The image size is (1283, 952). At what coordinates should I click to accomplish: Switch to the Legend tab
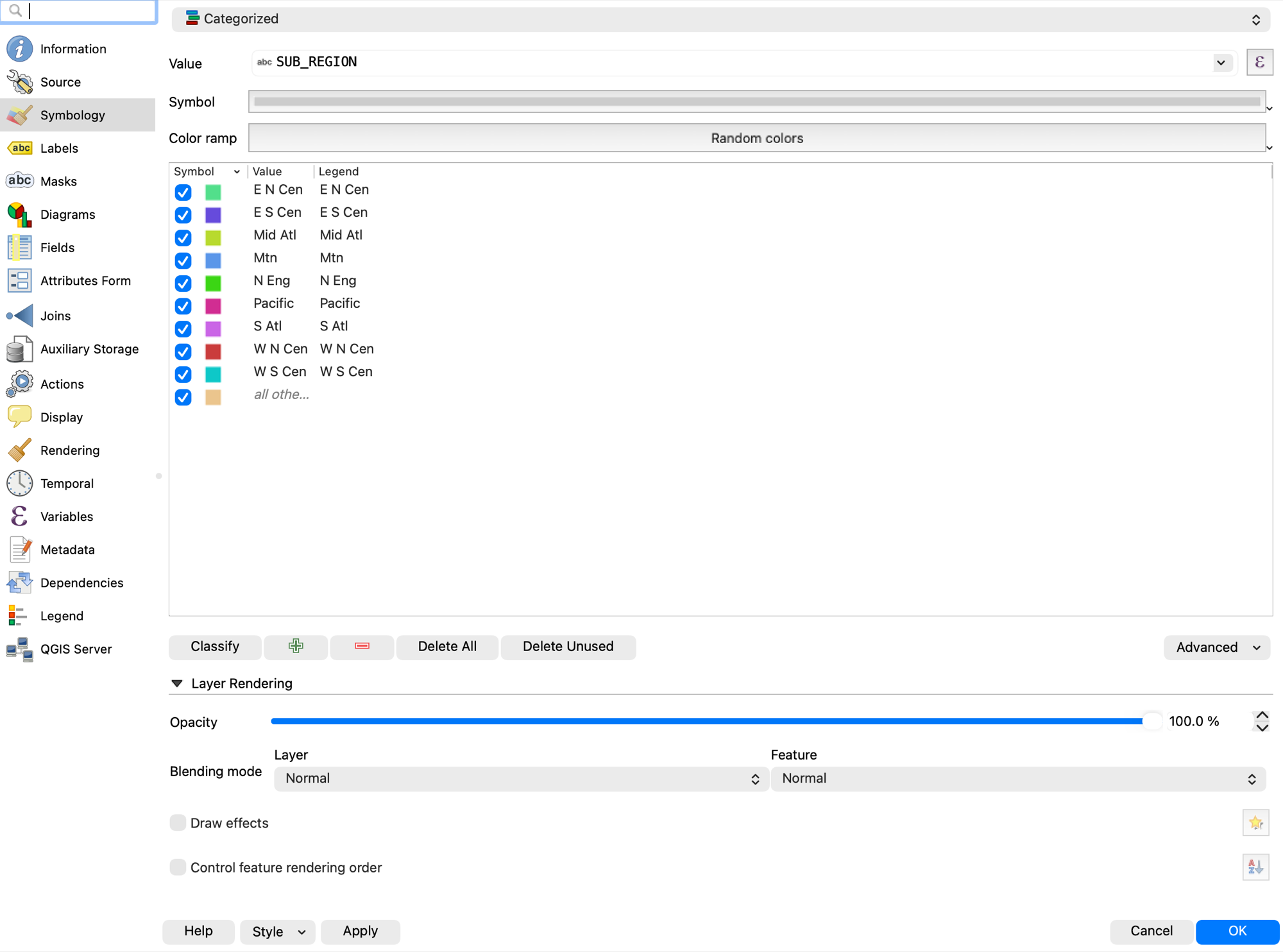(78, 616)
